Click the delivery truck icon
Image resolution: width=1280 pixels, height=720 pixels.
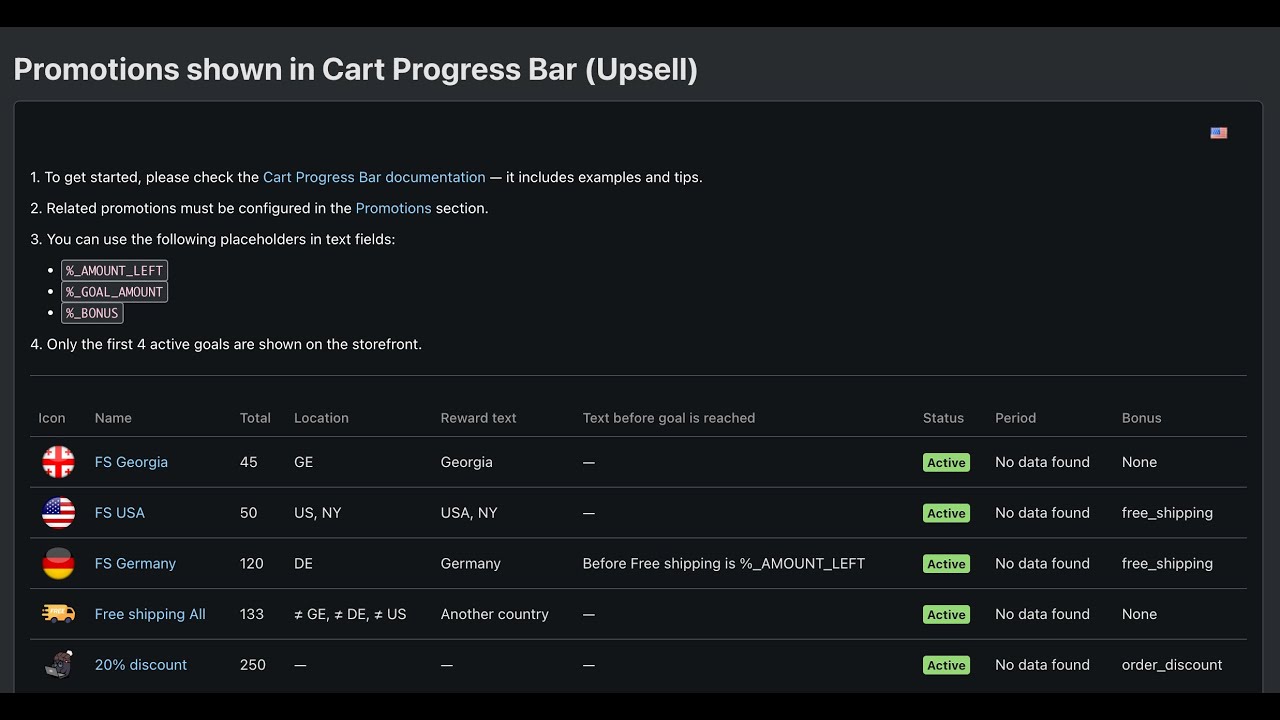click(x=58, y=614)
